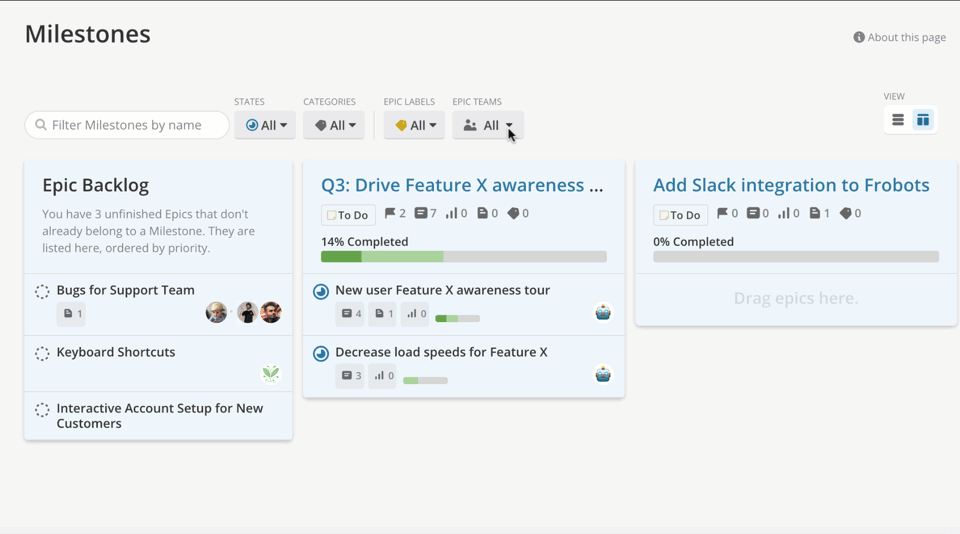Open the Add Slack integration to Frobots milestone
This screenshot has width=960, height=534.
point(791,185)
